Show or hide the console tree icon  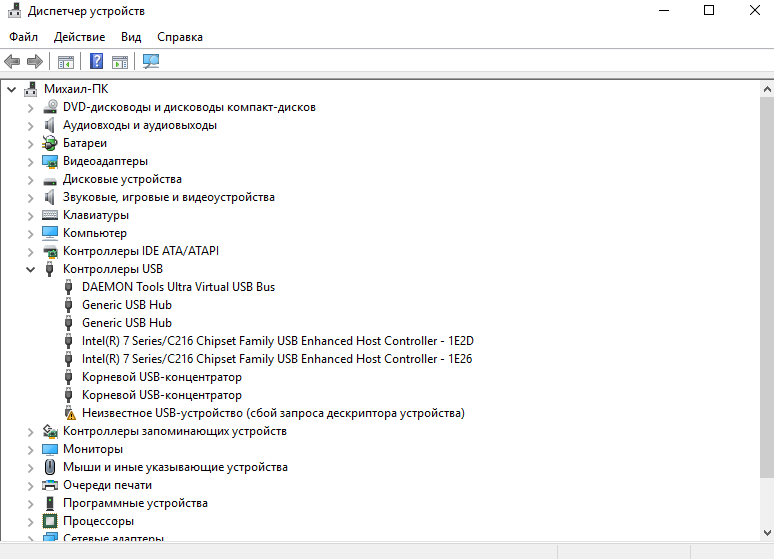66,62
